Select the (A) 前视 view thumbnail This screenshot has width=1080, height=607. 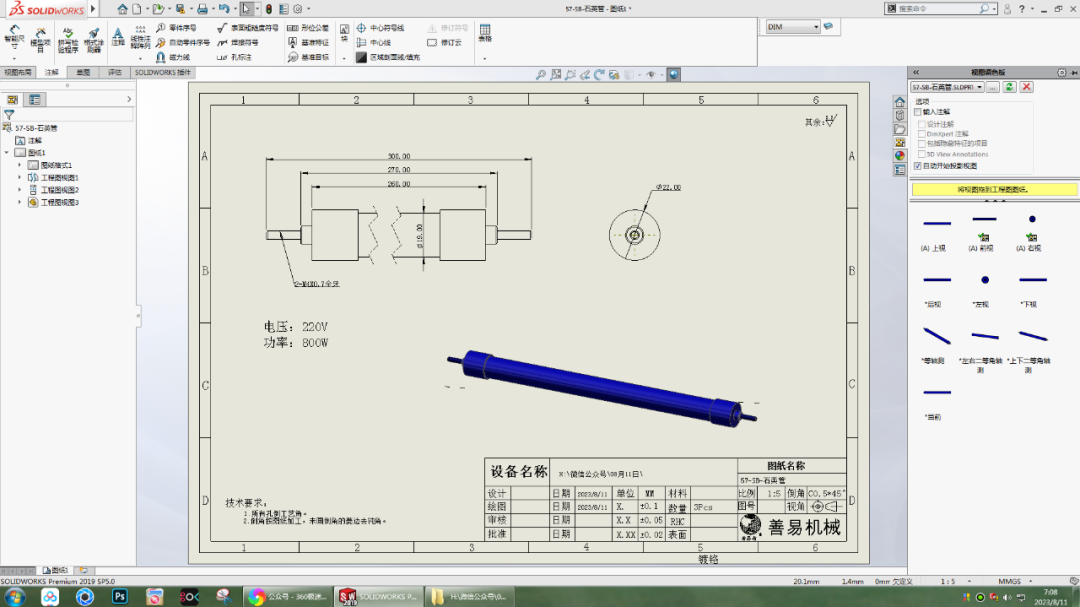(x=982, y=225)
